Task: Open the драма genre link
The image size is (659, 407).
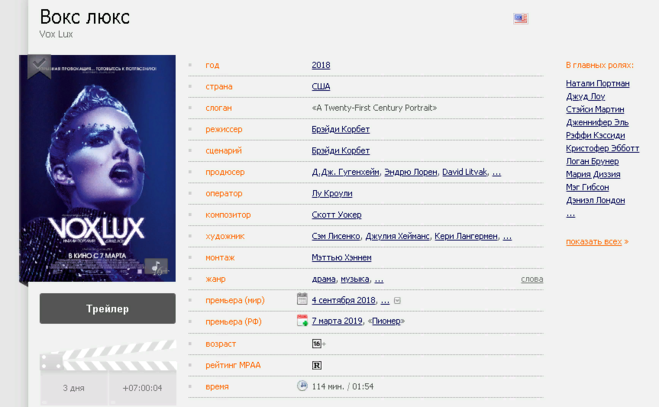Action: [x=324, y=279]
